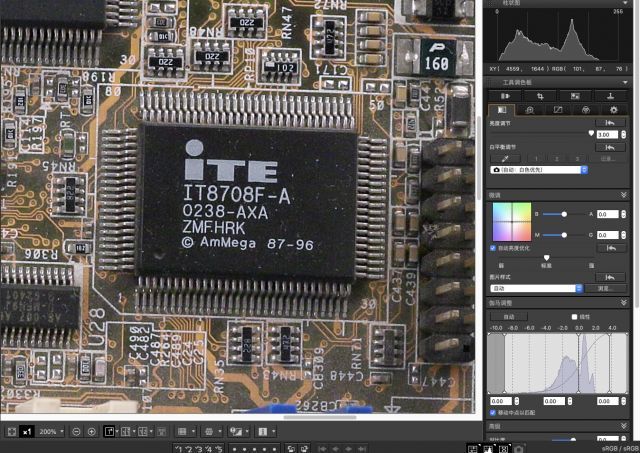Click the gamma shadow point value field
640x453 pixels.
(501, 401)
